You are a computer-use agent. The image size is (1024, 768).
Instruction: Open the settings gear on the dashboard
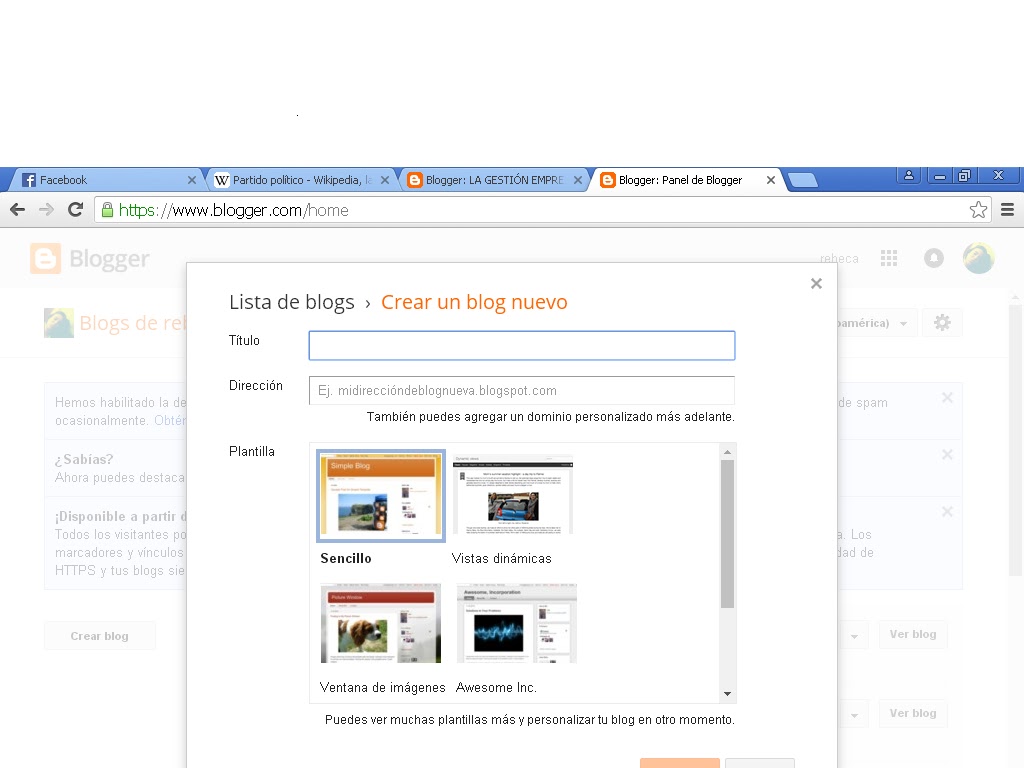942,323
